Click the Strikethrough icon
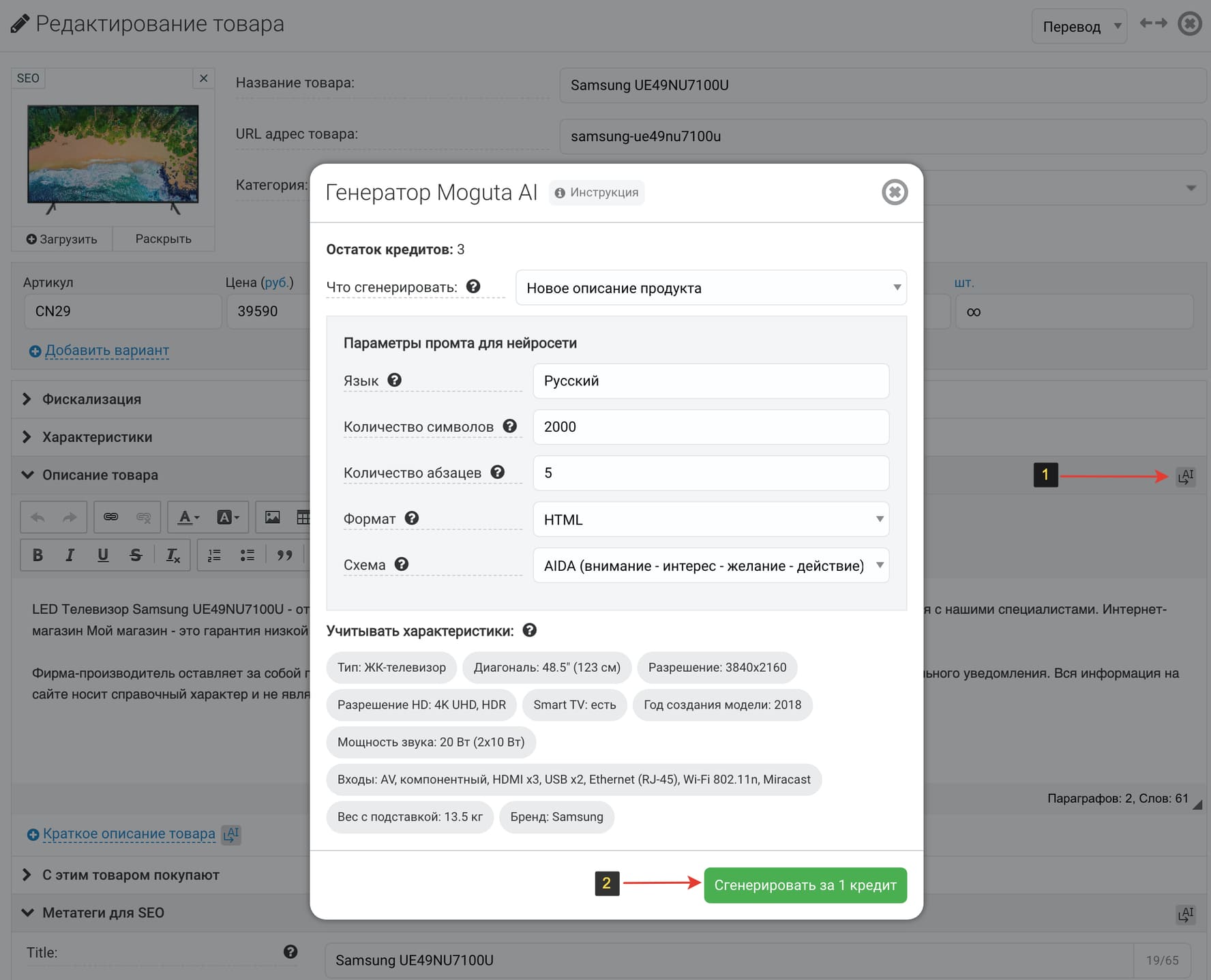The height and width of the screenshot is (980, 1211). [136, 554]
